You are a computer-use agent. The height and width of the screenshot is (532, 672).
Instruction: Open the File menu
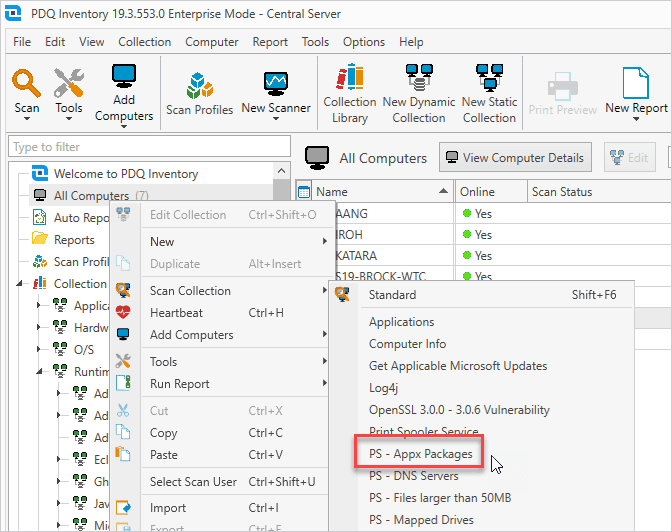[x=22, y=42]
